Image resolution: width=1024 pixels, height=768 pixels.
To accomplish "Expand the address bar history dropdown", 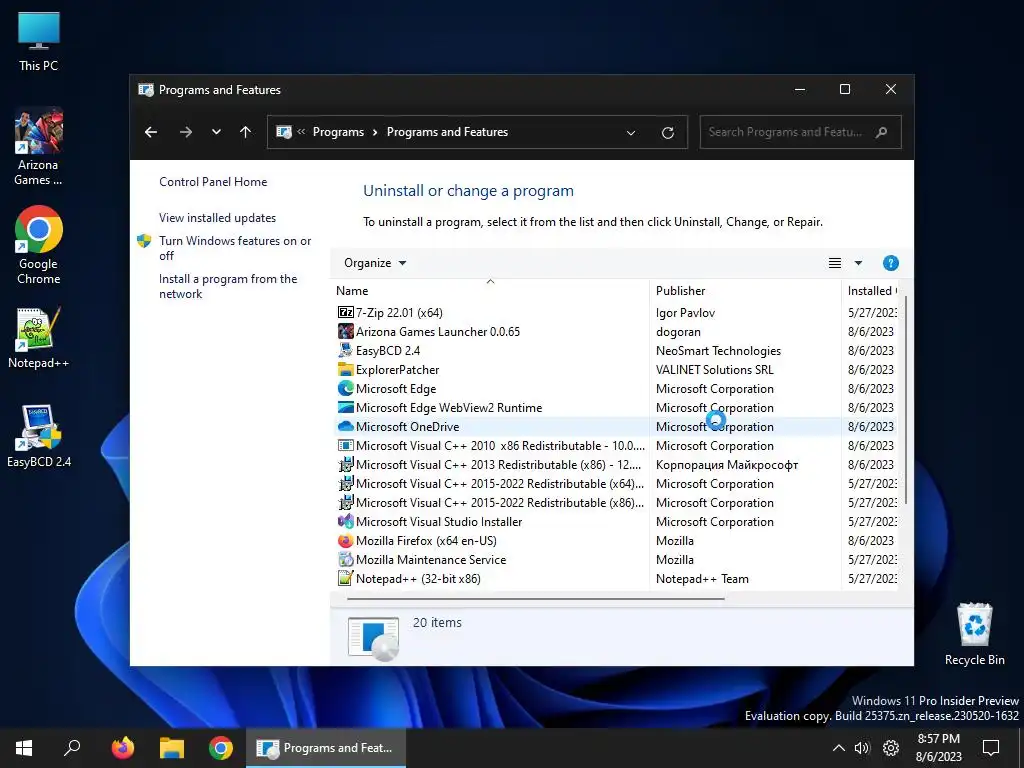I will [631, 133].
